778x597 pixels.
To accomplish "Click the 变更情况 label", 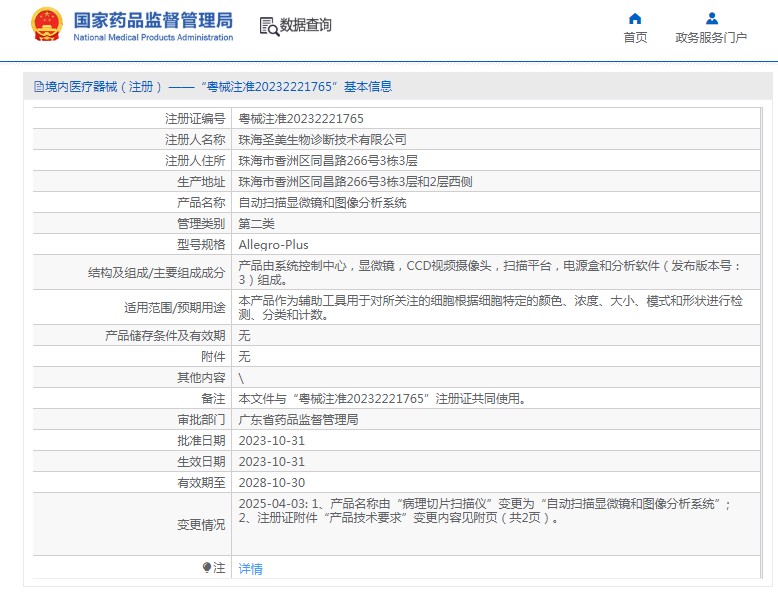I will (x=201, y=525).
